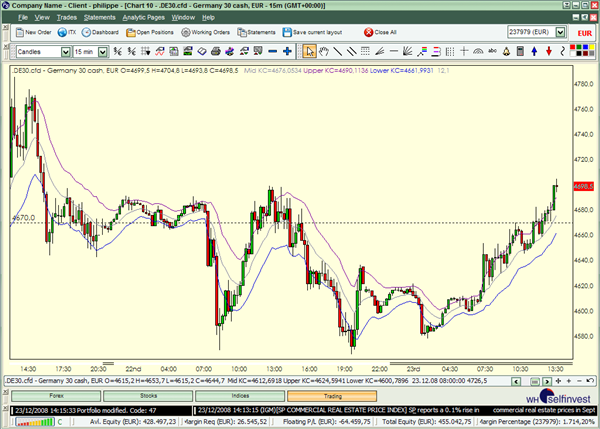Open the Window menu
This screenshot has width=600, height=429.
click(183, 17)
